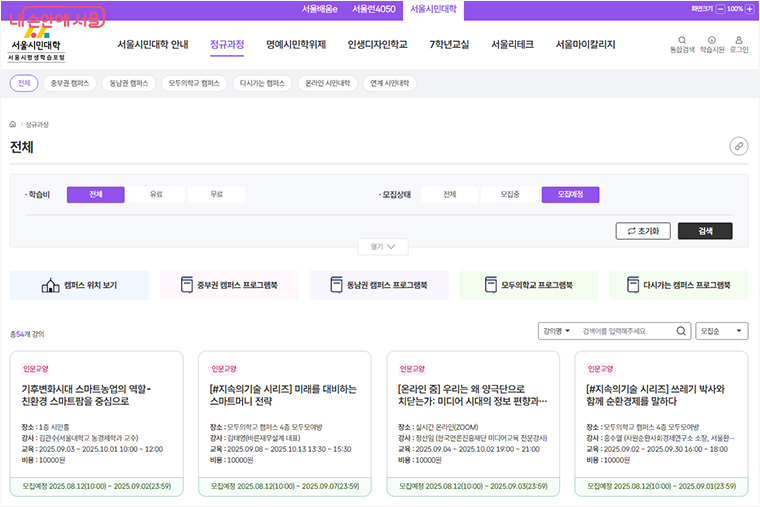Open the 서울리테크 menu
This screenshot has width=760, height=507.
tap(512, 45)
